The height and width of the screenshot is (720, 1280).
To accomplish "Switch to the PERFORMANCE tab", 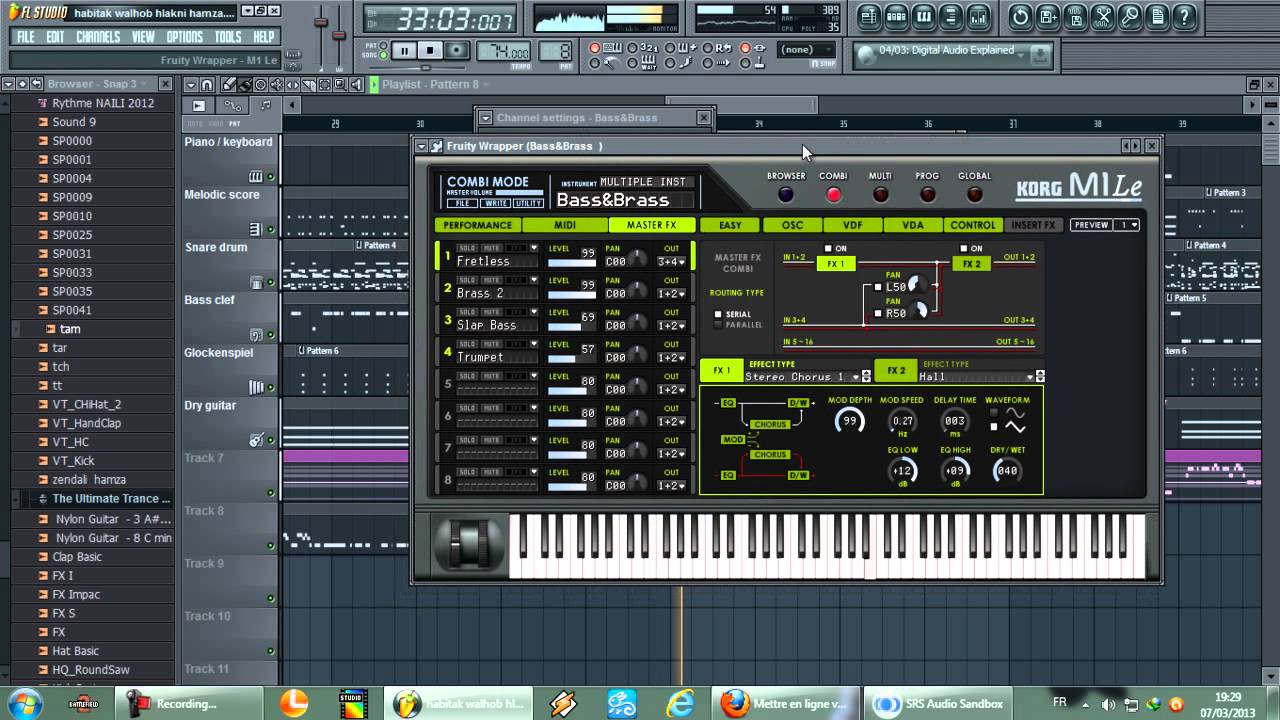I will coord(478,225).
